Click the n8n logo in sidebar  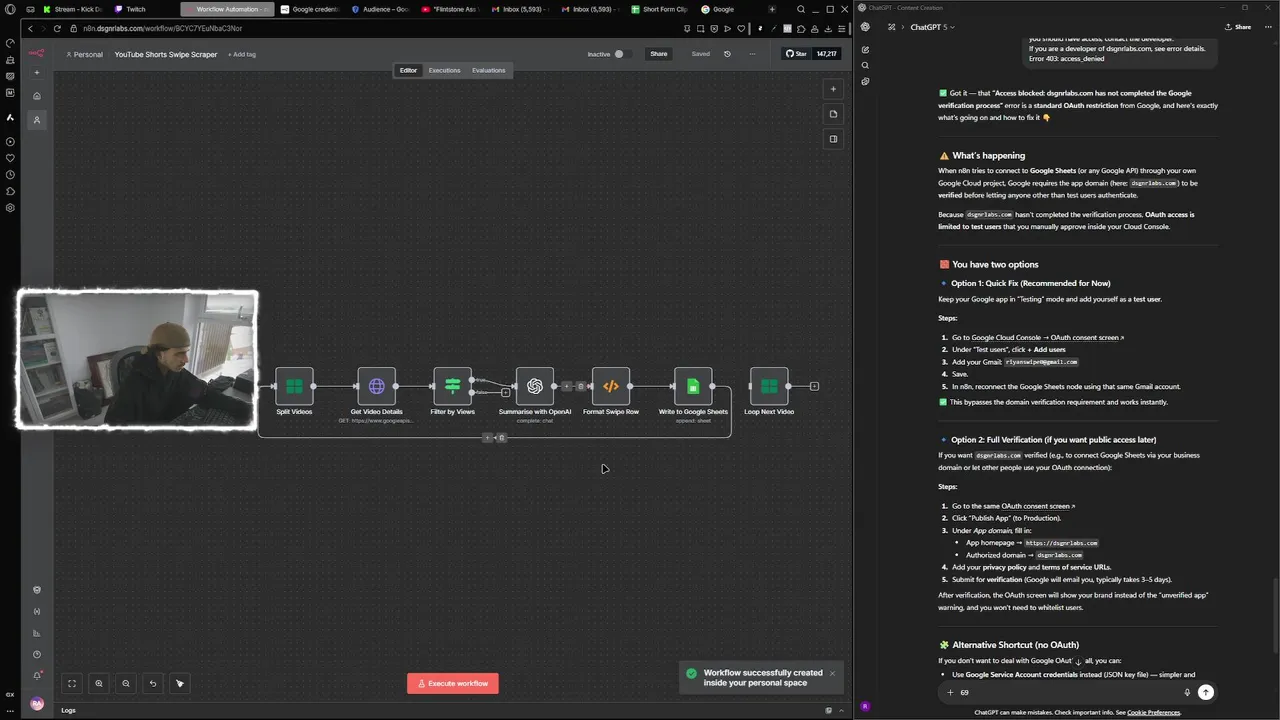[x=36, y=53]
